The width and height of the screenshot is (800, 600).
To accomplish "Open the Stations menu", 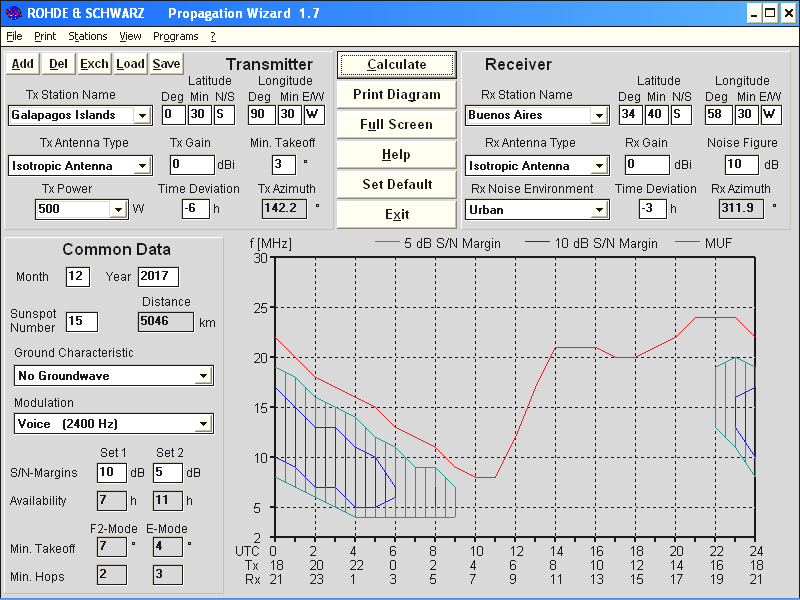I will pos(88,36).
